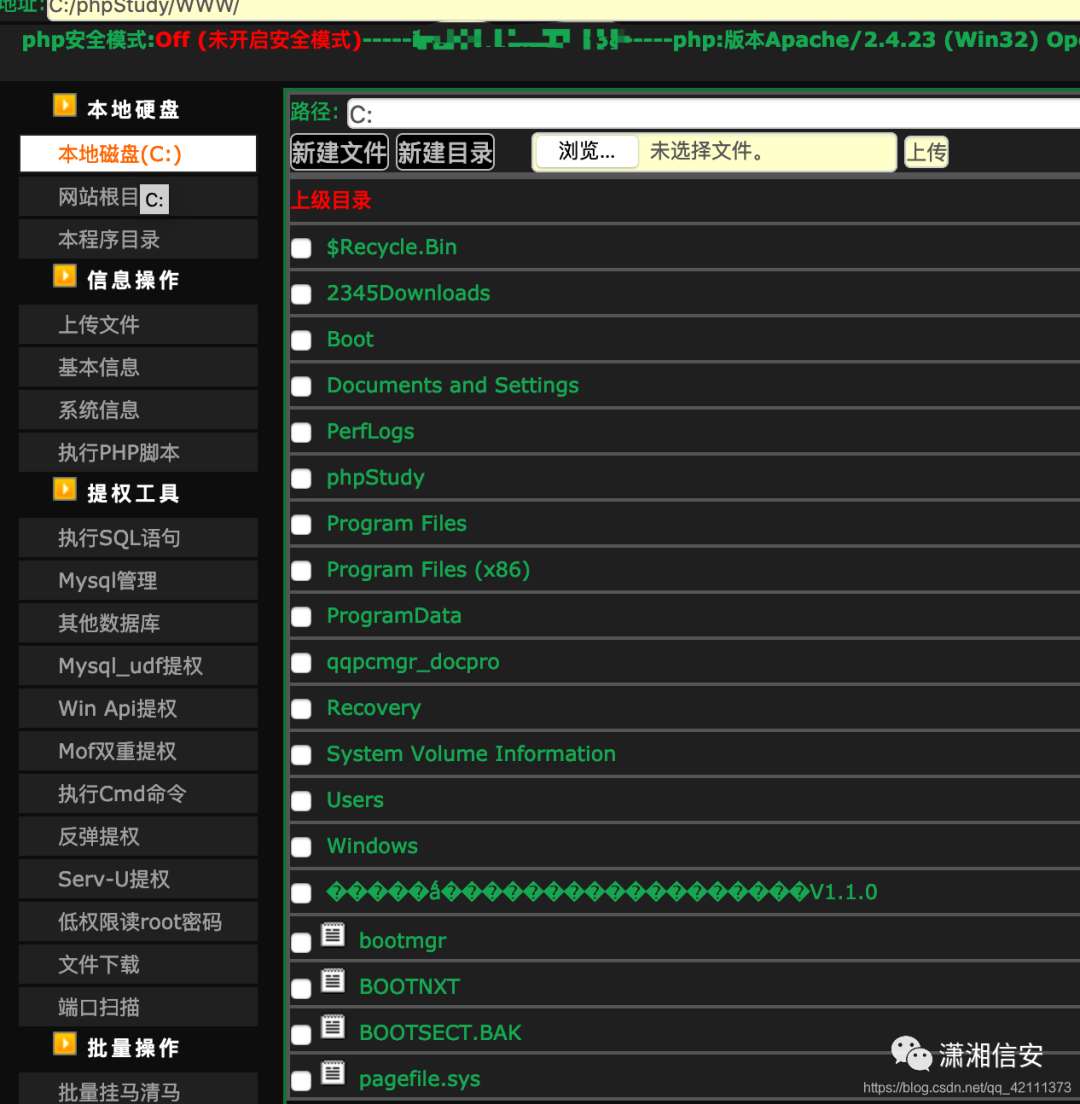
Task: Open 执行PHP脚本 menu entry
Action: 138,452
